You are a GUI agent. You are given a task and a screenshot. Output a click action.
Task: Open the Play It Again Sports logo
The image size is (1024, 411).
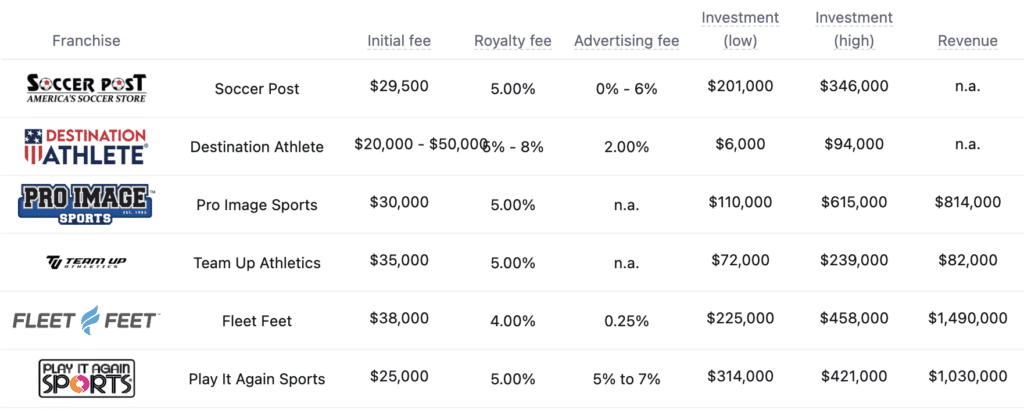[x=86, y=378]
